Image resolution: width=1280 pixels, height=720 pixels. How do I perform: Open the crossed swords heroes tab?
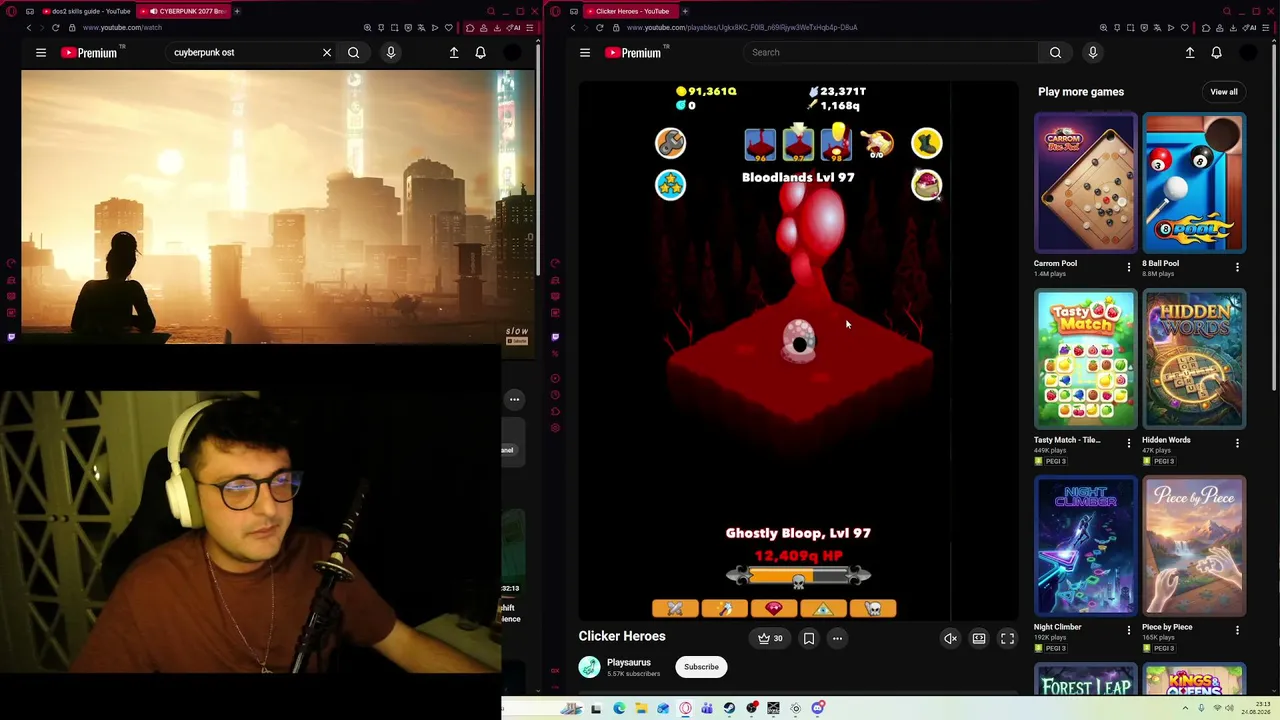tap(675, 608)
